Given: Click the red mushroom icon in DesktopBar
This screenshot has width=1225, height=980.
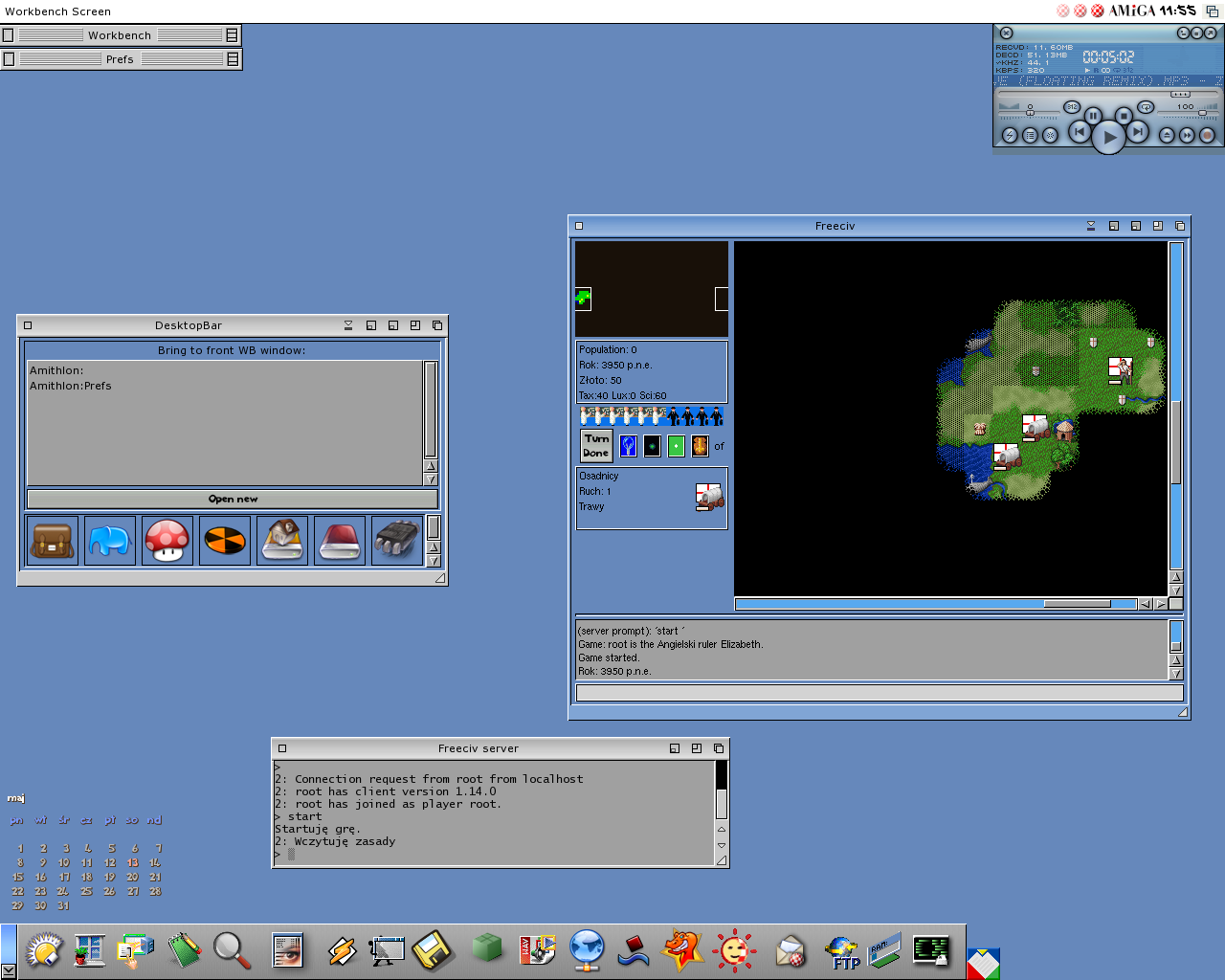Looking at the screenshot, I should click(x=167, y=541).
